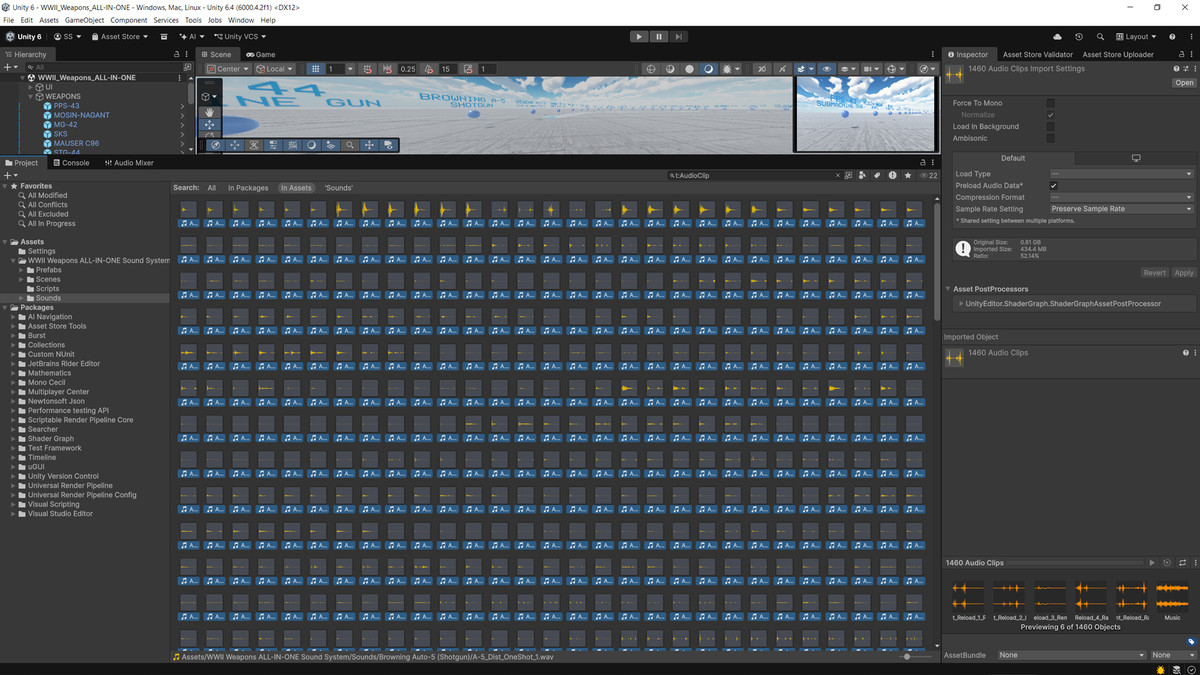The width and height of the screenshot is (1200, 675).
Task: Open the Asset Store dropdown in the toolbar
Action: [120, 37]
